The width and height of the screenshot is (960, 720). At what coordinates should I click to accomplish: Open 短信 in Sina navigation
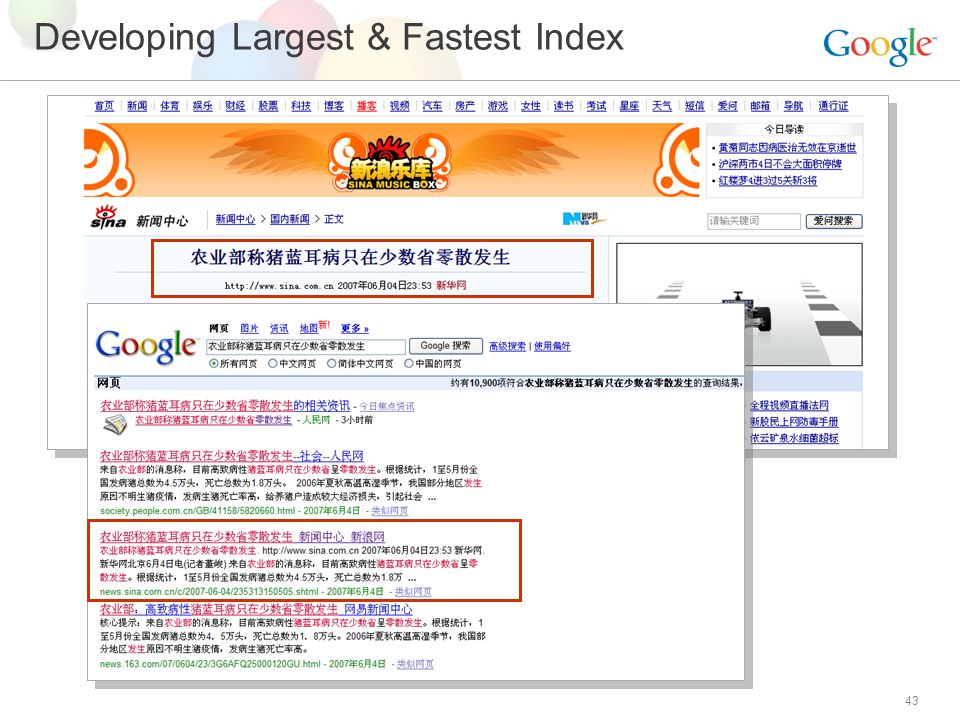pyautogui.click(x=694, y=106)
